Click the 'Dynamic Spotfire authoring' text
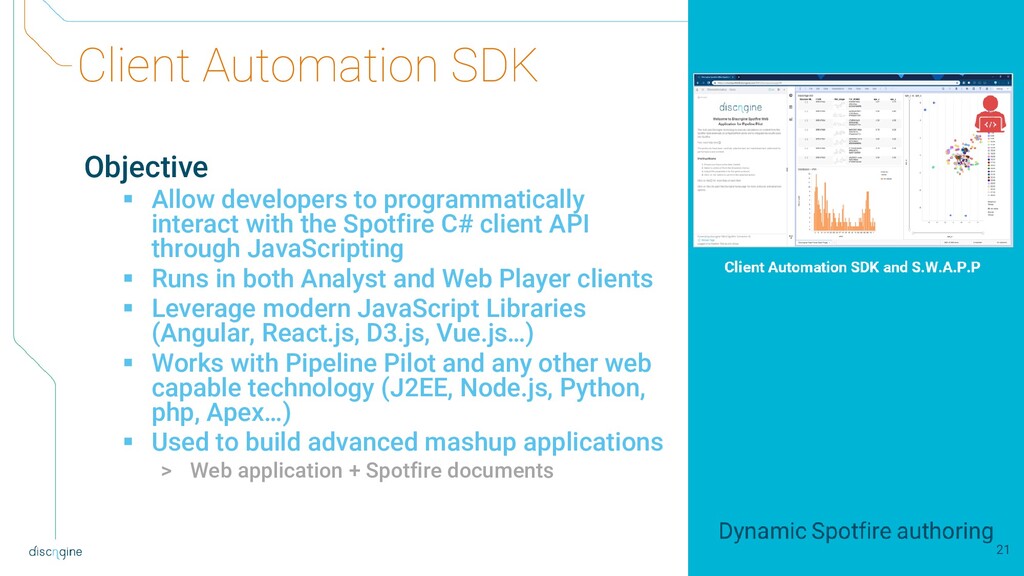 pyautogui.click(x=856, y=532)
